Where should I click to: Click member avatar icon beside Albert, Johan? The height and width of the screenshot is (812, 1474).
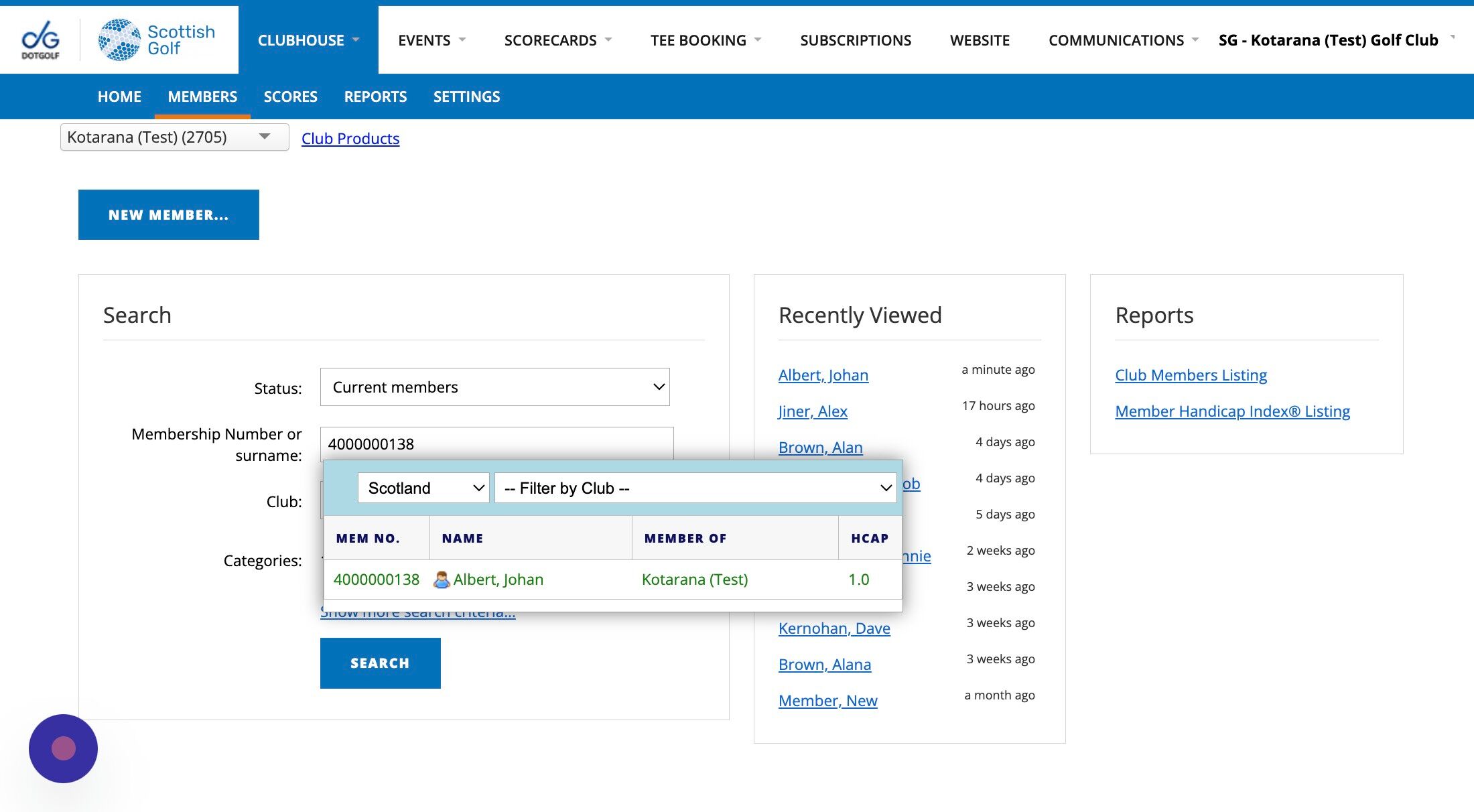pos(441,580)
